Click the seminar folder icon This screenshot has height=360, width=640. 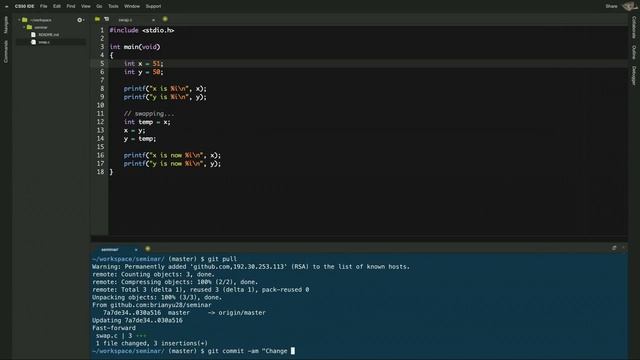29,27
